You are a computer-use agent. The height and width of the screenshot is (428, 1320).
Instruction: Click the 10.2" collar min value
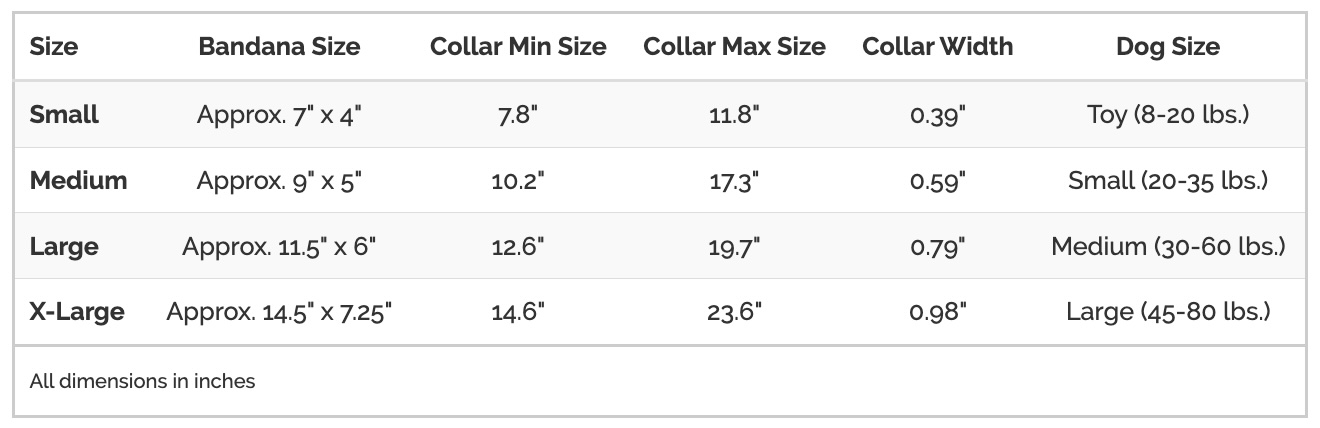point(518,180)
